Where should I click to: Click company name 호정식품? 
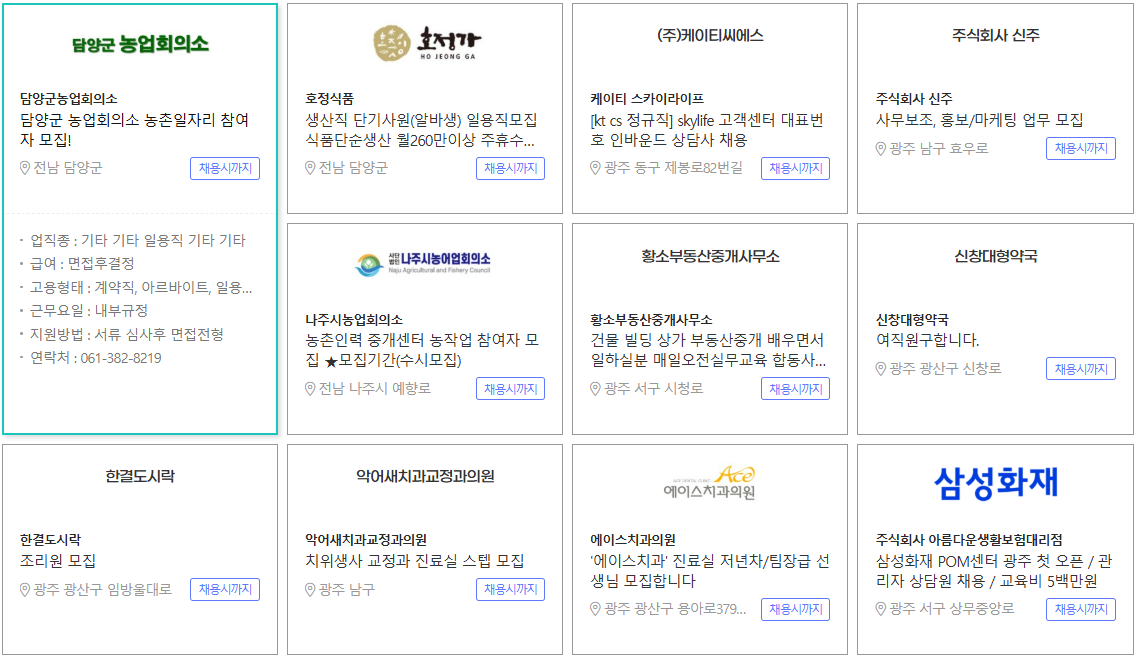pos(329,99)
